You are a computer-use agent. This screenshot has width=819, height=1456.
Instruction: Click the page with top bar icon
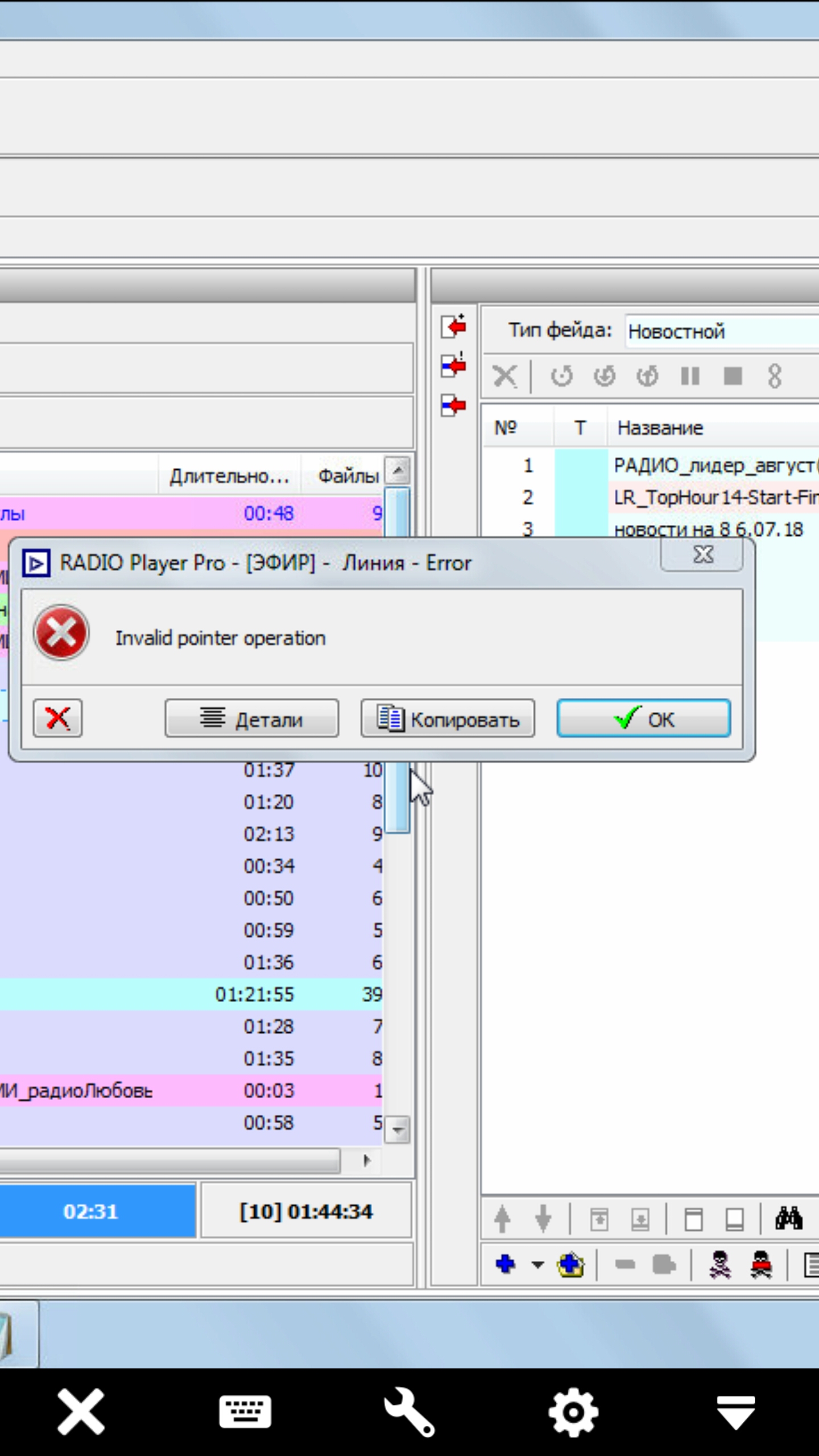[x=693, y=1219]
